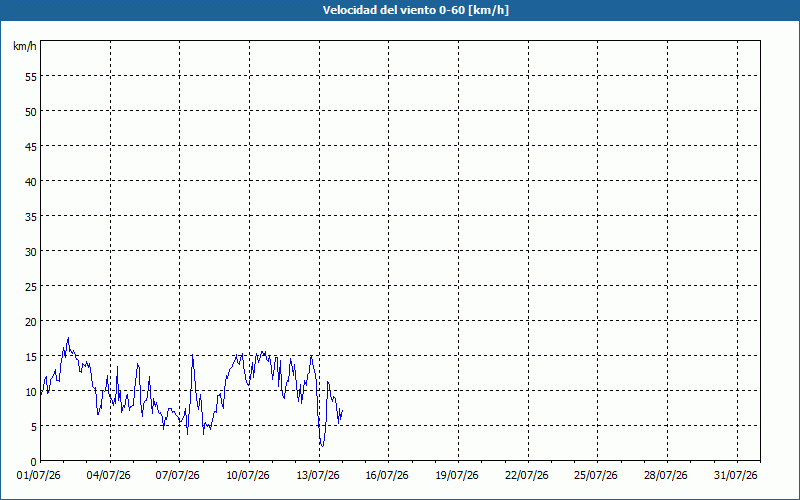Click the 31/07/26 date label

pos(736,475)
